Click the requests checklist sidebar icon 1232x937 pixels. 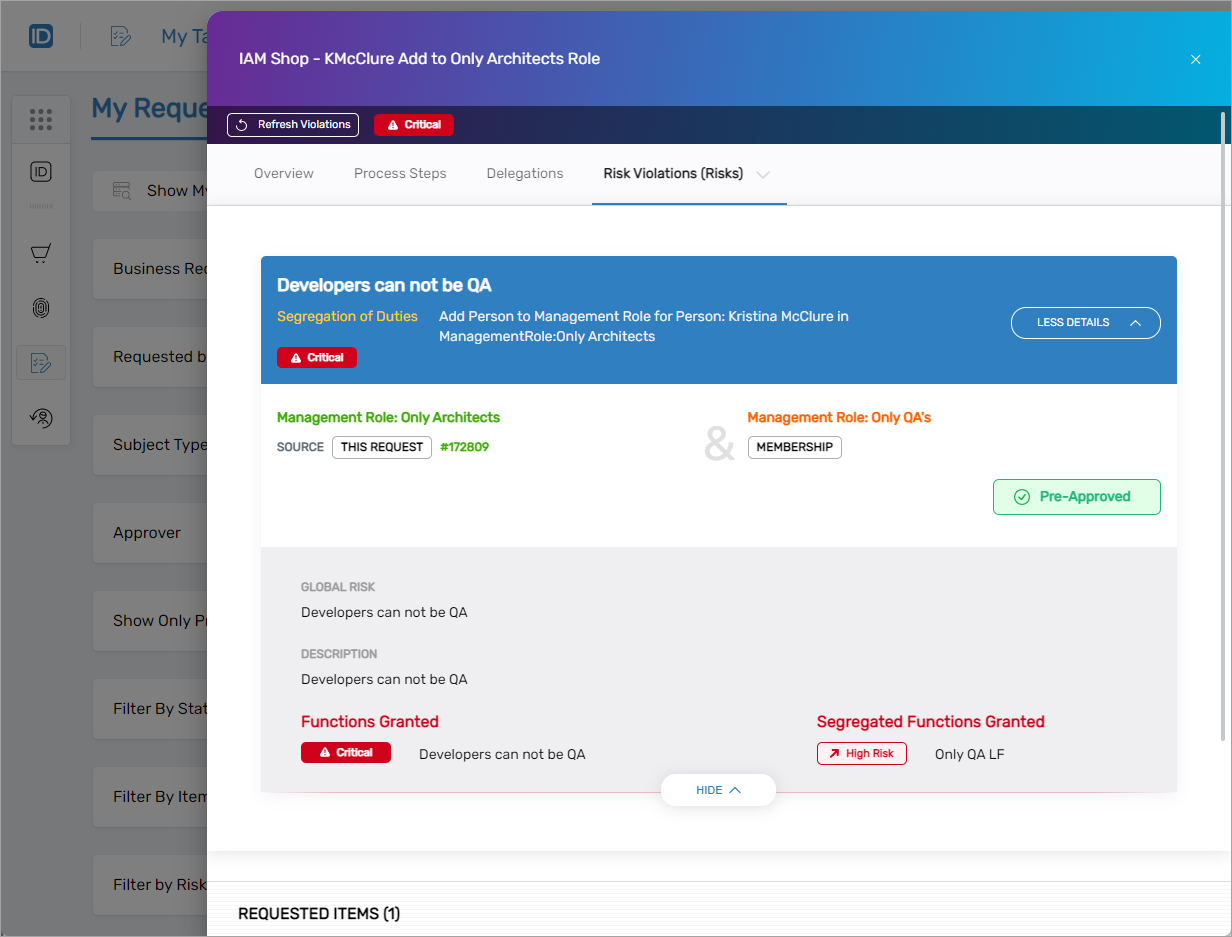click(41, 363)
